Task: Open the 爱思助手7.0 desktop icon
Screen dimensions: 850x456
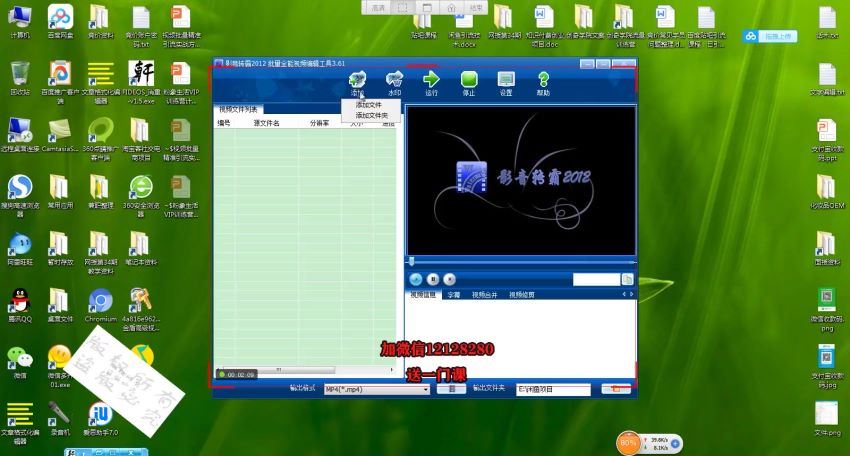Action: coord(100,418)
